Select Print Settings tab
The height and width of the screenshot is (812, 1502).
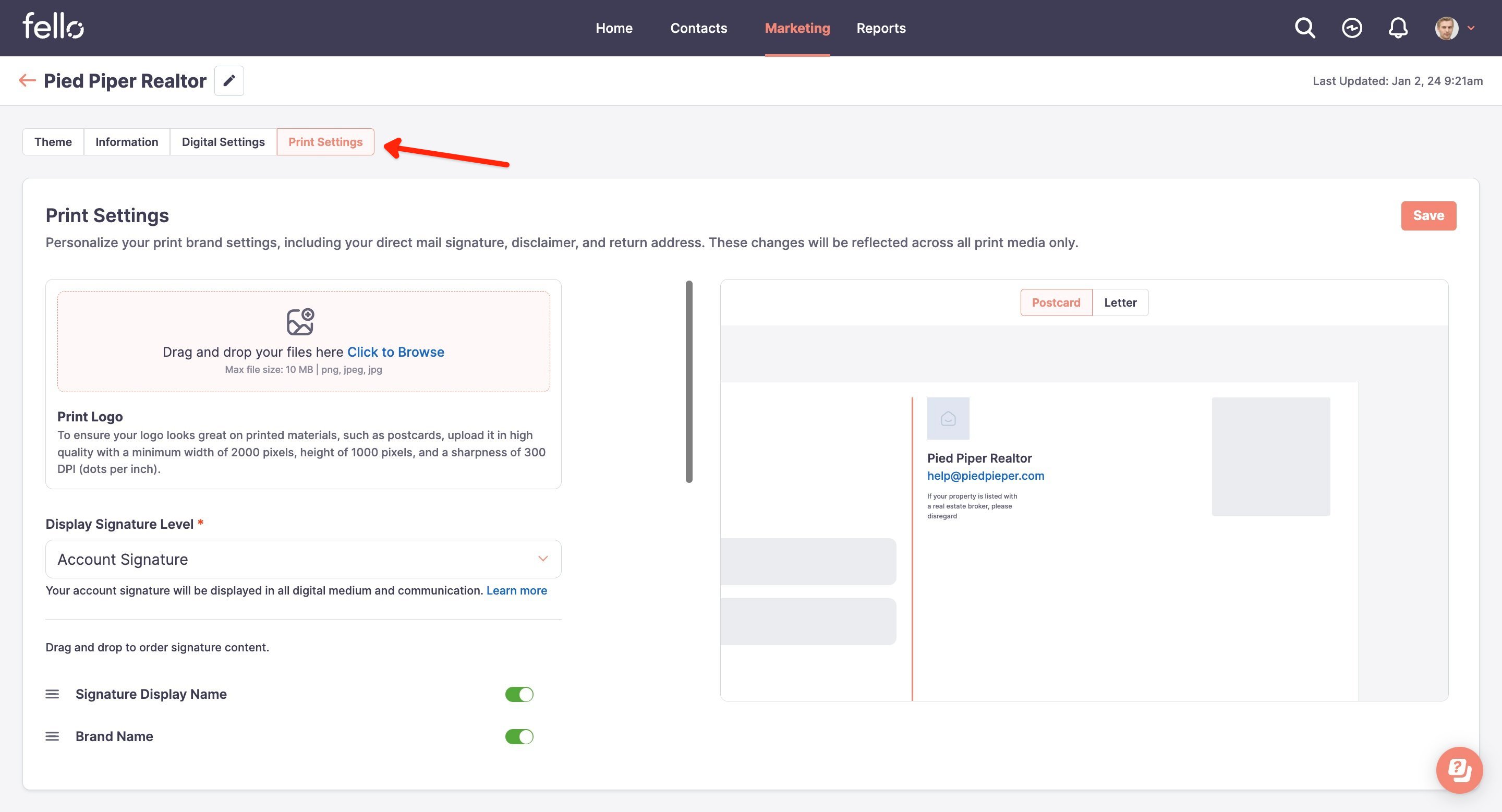pyautogui.click(x=325, y=142)
